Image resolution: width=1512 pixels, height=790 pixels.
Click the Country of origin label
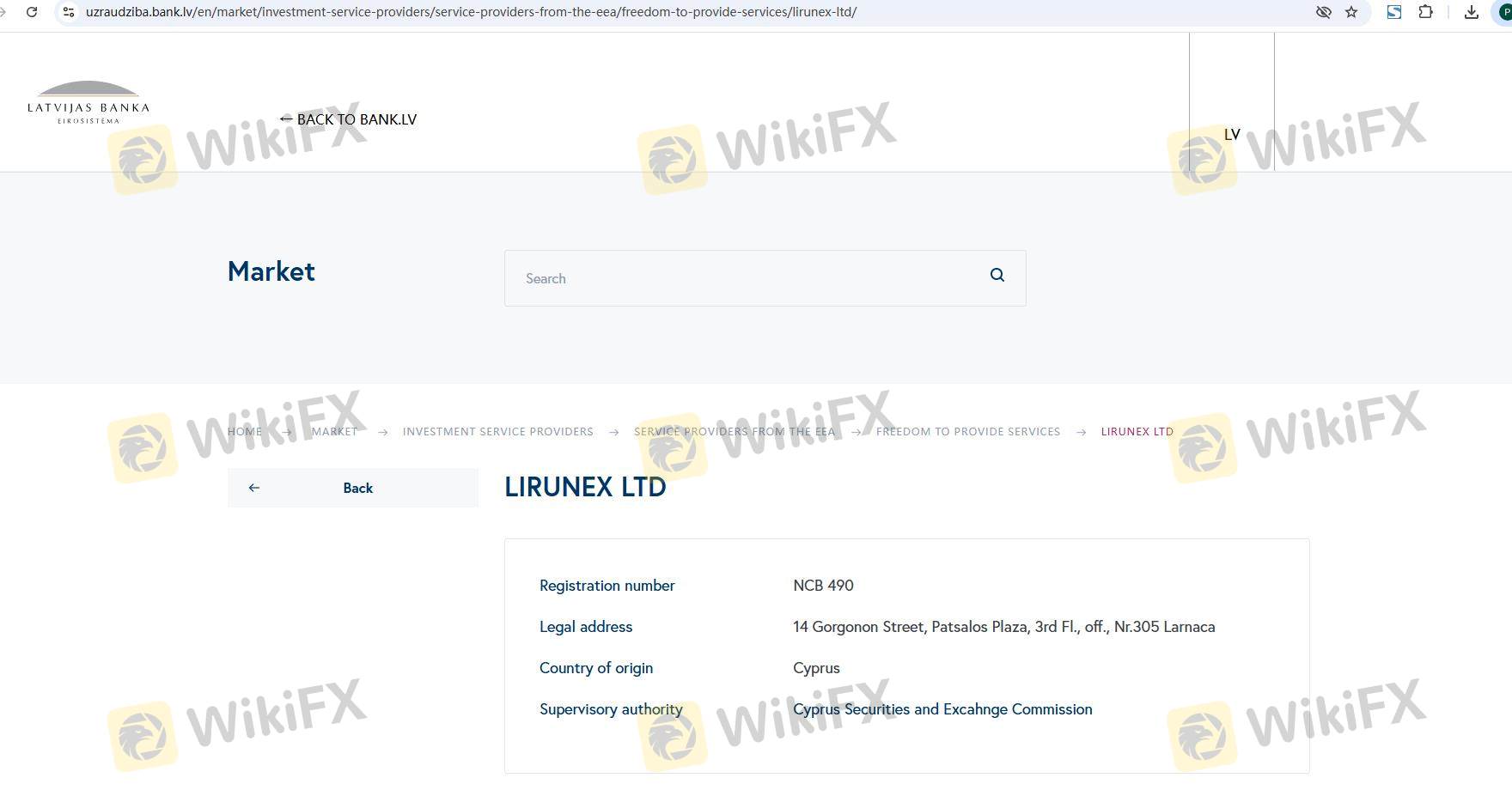(x=596, y=668)
